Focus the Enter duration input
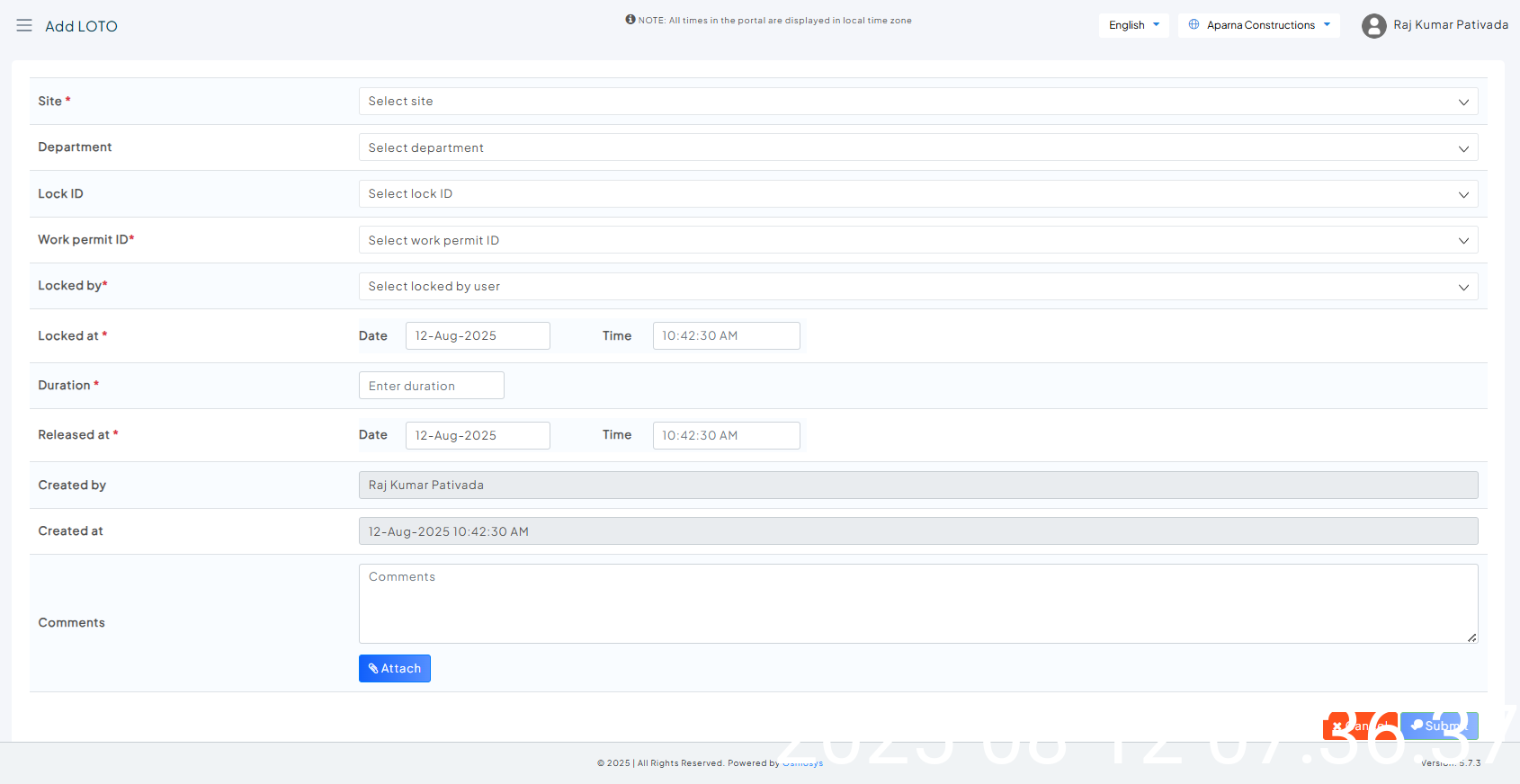The image size is (1520, 784). click(x=431, y=386)
